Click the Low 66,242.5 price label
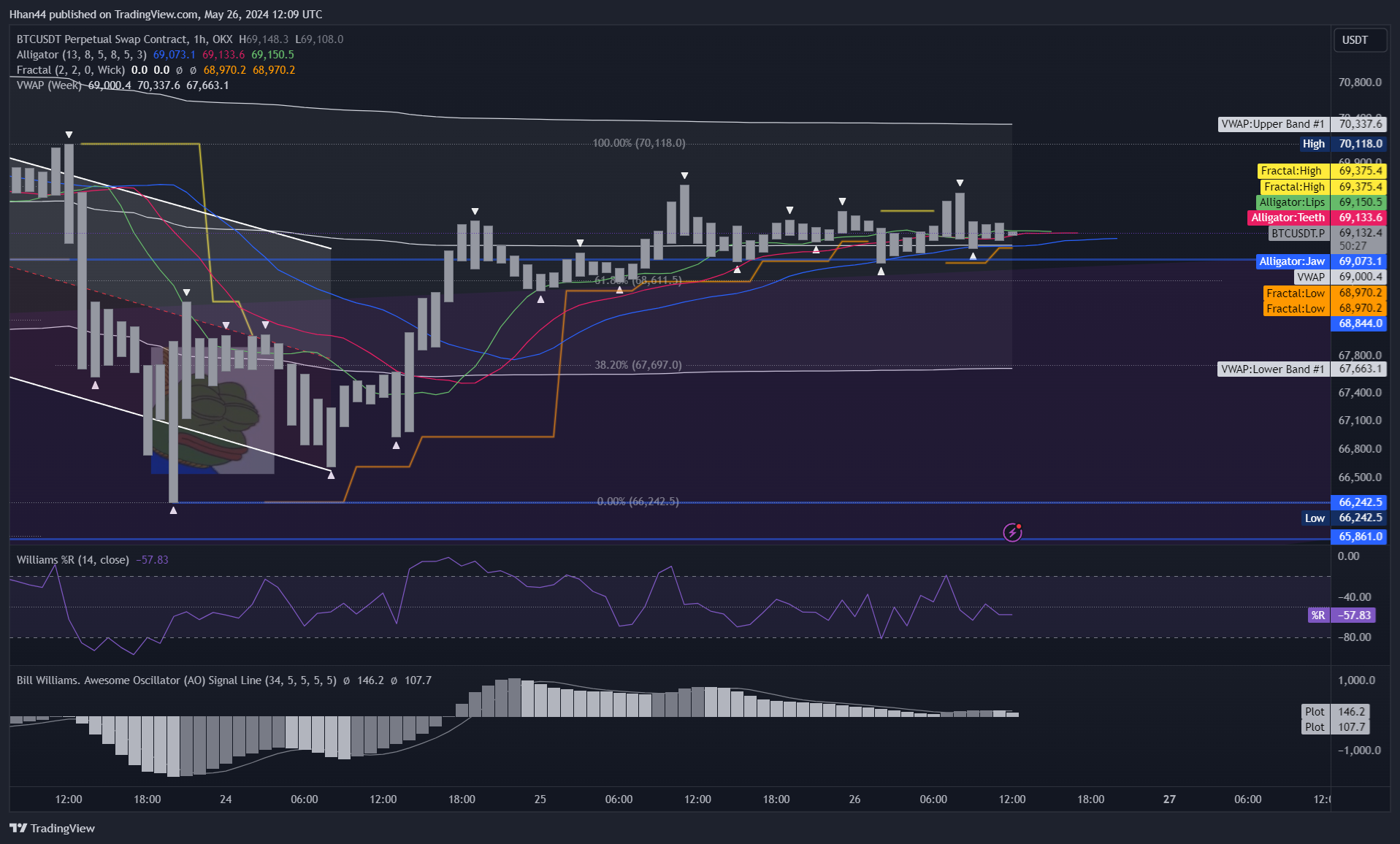The height and width of the screenshot is (844, 1400). tap(1344, 518)
